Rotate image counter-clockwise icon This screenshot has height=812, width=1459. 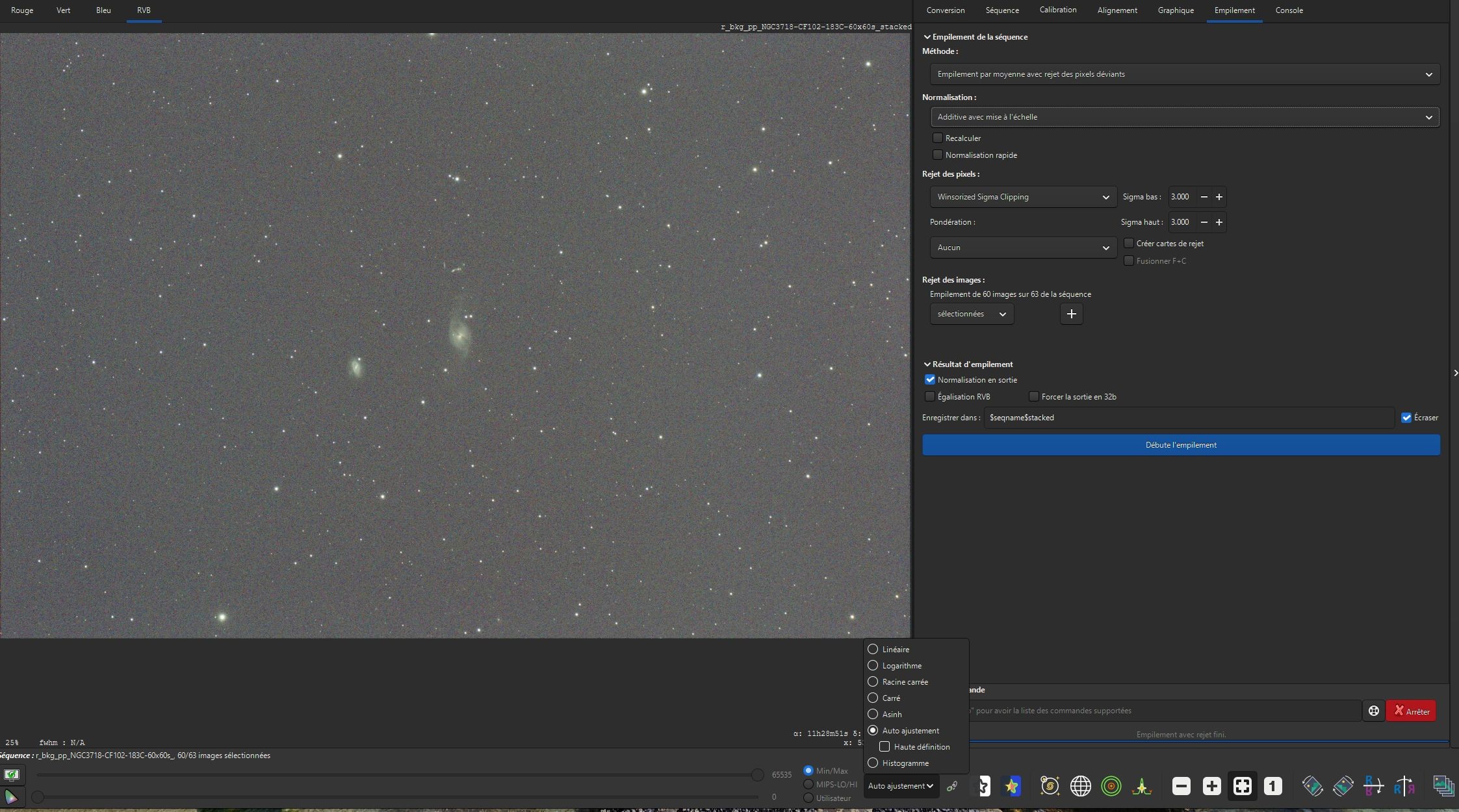coord(1312,786)
